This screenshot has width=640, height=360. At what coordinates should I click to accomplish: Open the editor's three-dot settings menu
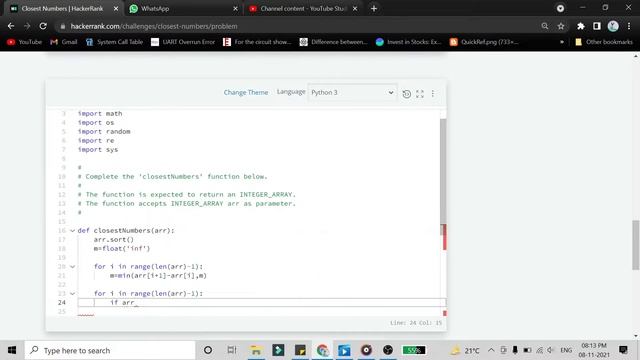click(433, 94)
